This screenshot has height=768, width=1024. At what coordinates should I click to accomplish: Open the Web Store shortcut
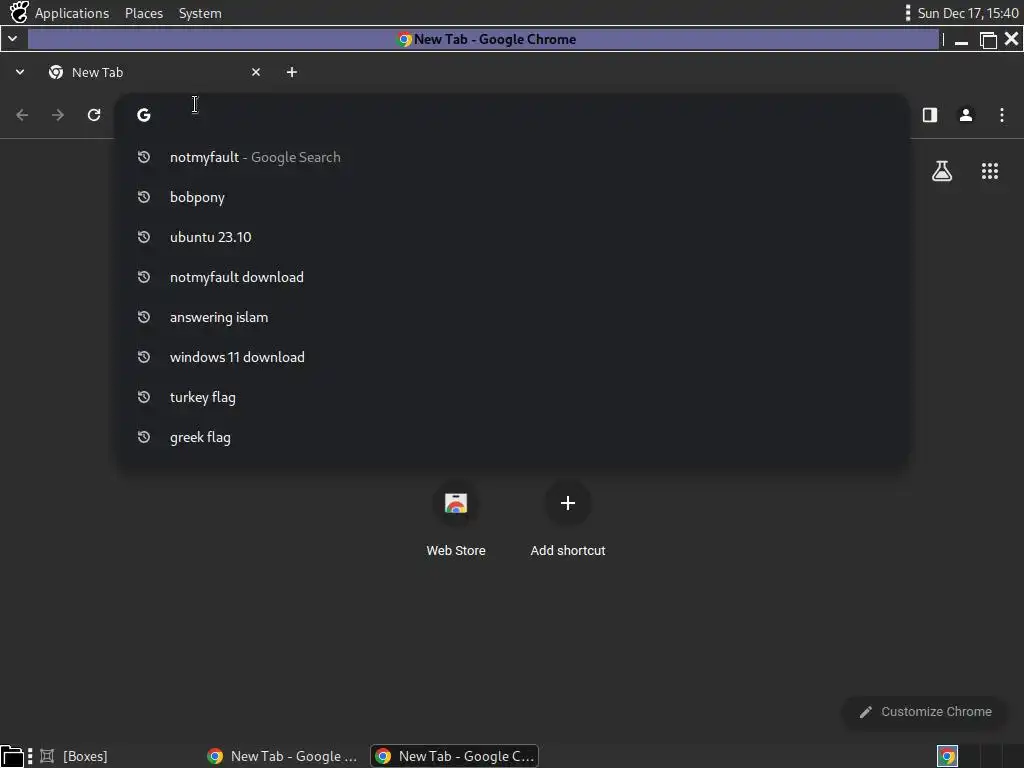point(456,521)
